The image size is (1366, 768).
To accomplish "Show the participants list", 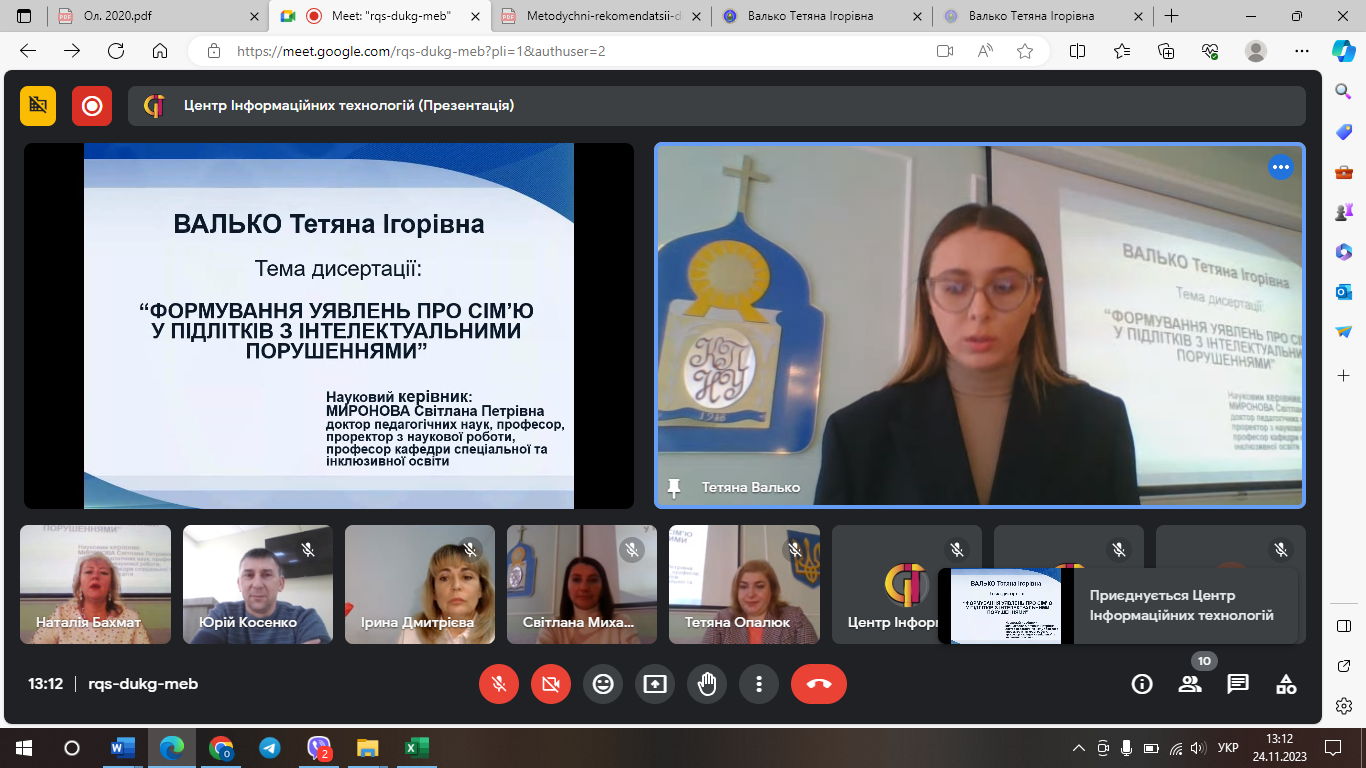I will point(1190,684).
